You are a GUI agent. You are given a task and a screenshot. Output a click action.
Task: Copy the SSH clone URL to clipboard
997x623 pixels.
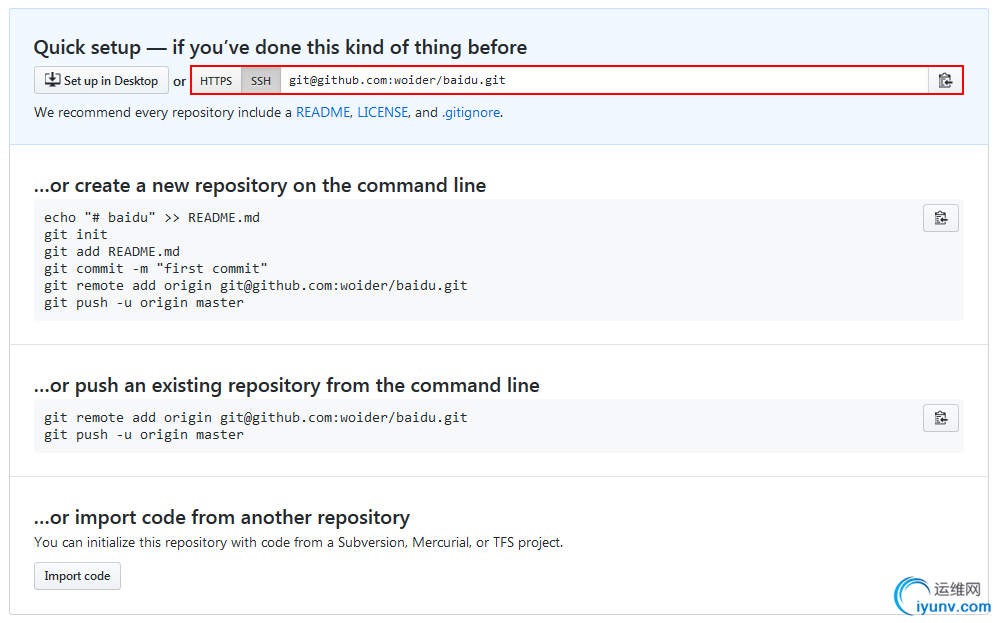pos(945,81)
